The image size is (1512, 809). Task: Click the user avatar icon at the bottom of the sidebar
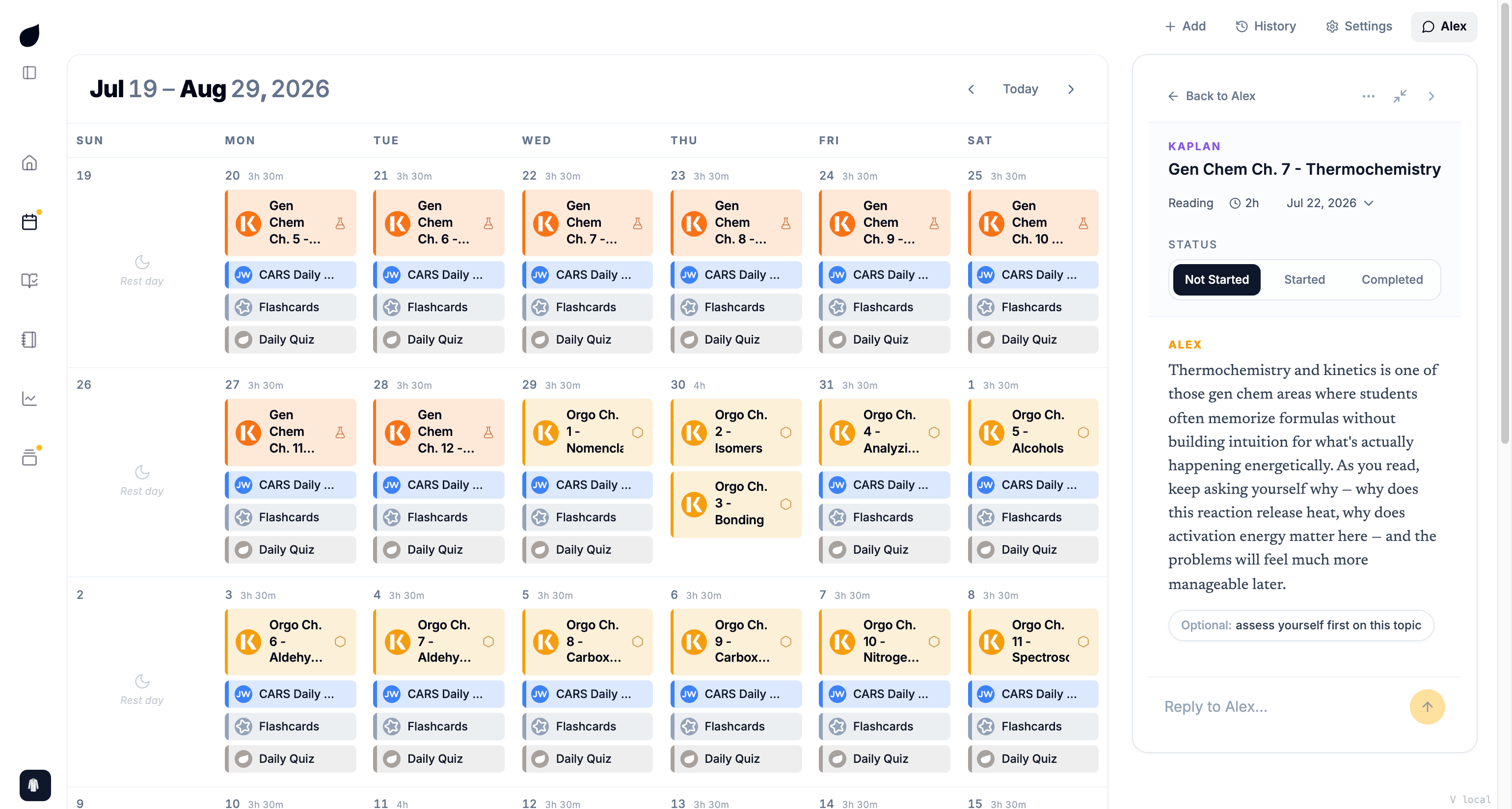pos(35,785)
